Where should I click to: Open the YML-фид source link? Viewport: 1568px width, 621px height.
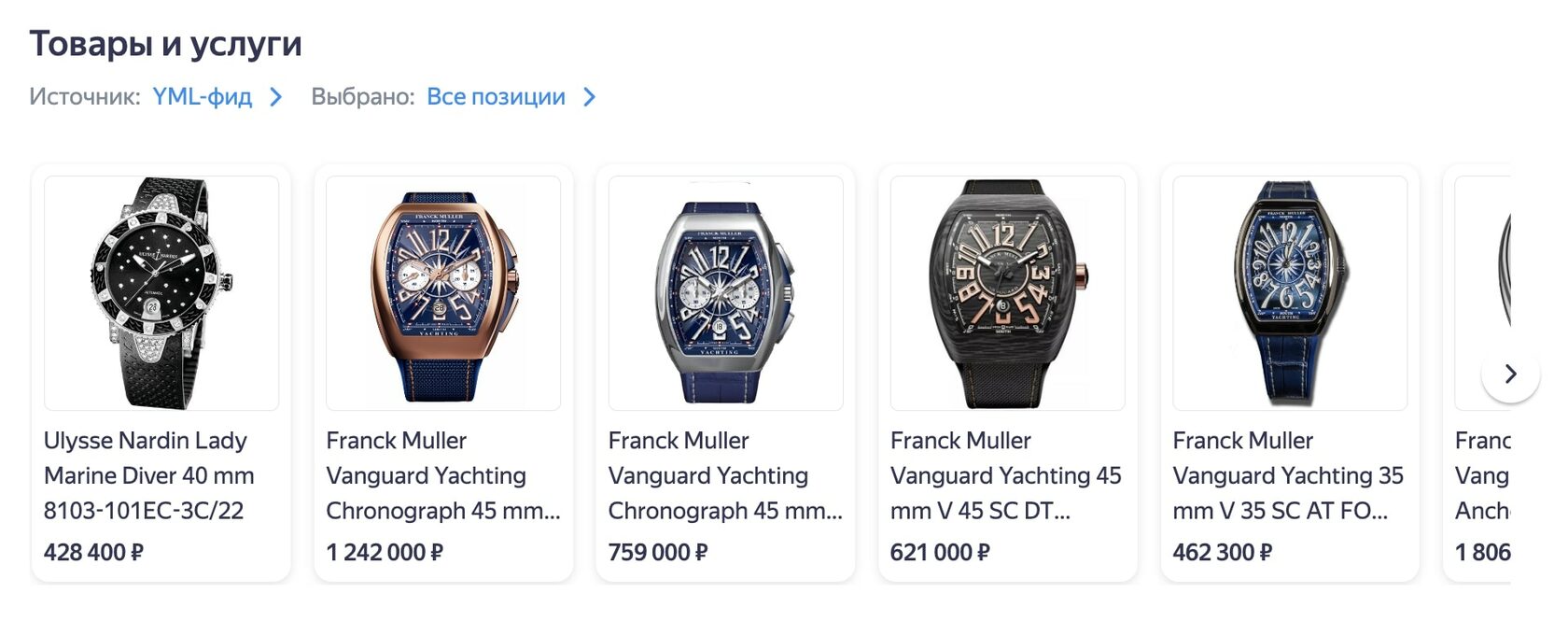[x=203, y=97]
